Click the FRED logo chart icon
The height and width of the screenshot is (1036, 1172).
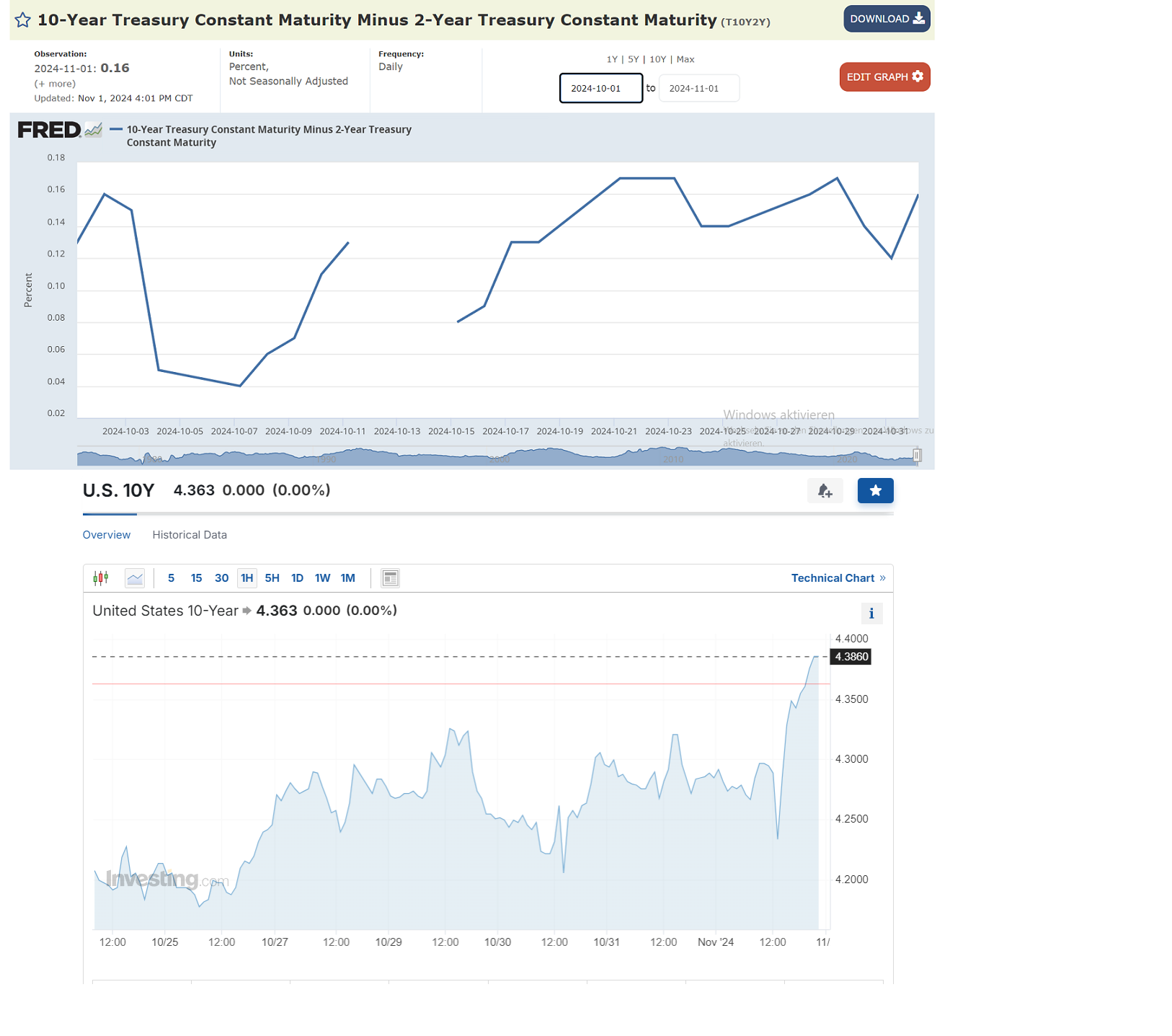pyautogui.click(x=93, y=130)
